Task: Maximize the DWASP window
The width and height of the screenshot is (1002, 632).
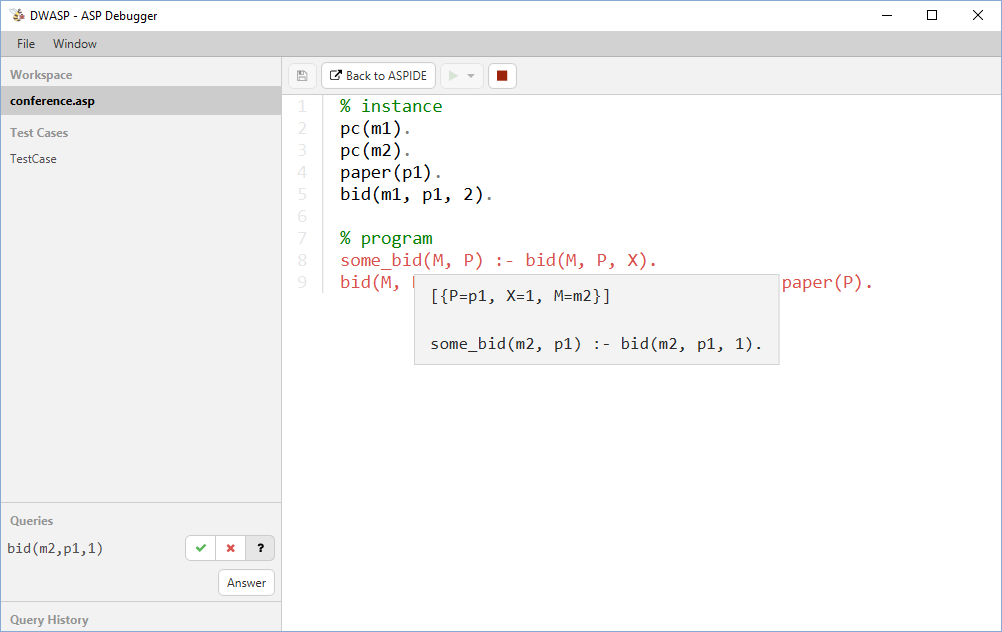Action: [x=932, y=15]
